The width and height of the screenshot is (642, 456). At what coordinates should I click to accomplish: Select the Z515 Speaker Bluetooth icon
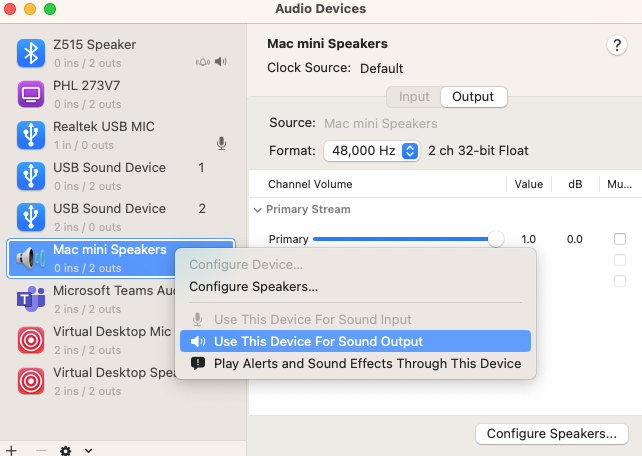pos(31,53)
